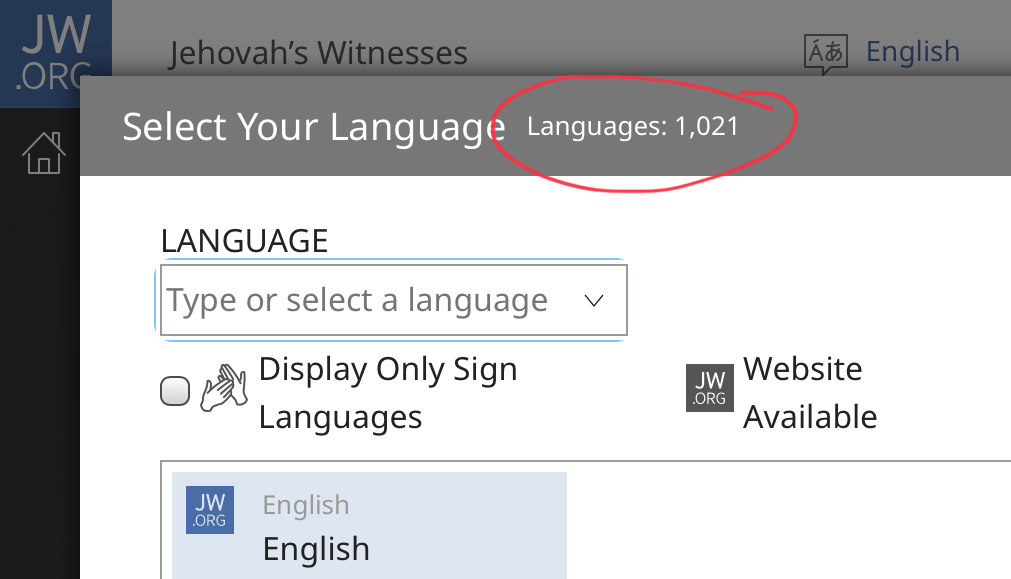Click the English language link in header
The image size is (1011, 579).
pyautogui.click(x=912, y=52)
